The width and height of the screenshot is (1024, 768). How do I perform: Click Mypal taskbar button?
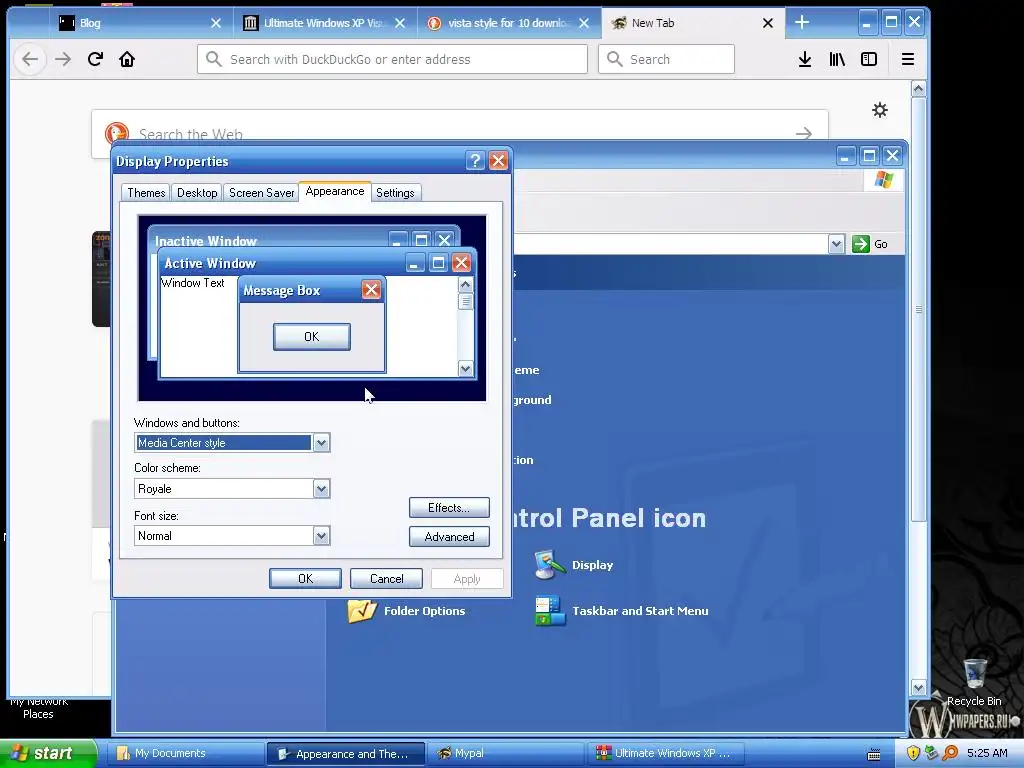505,754
